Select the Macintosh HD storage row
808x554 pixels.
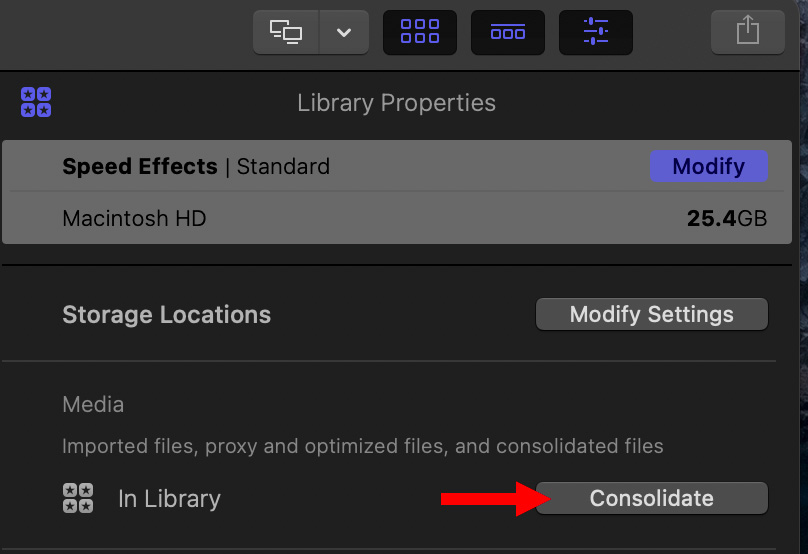pyautogui.click(x=397, y=218)
